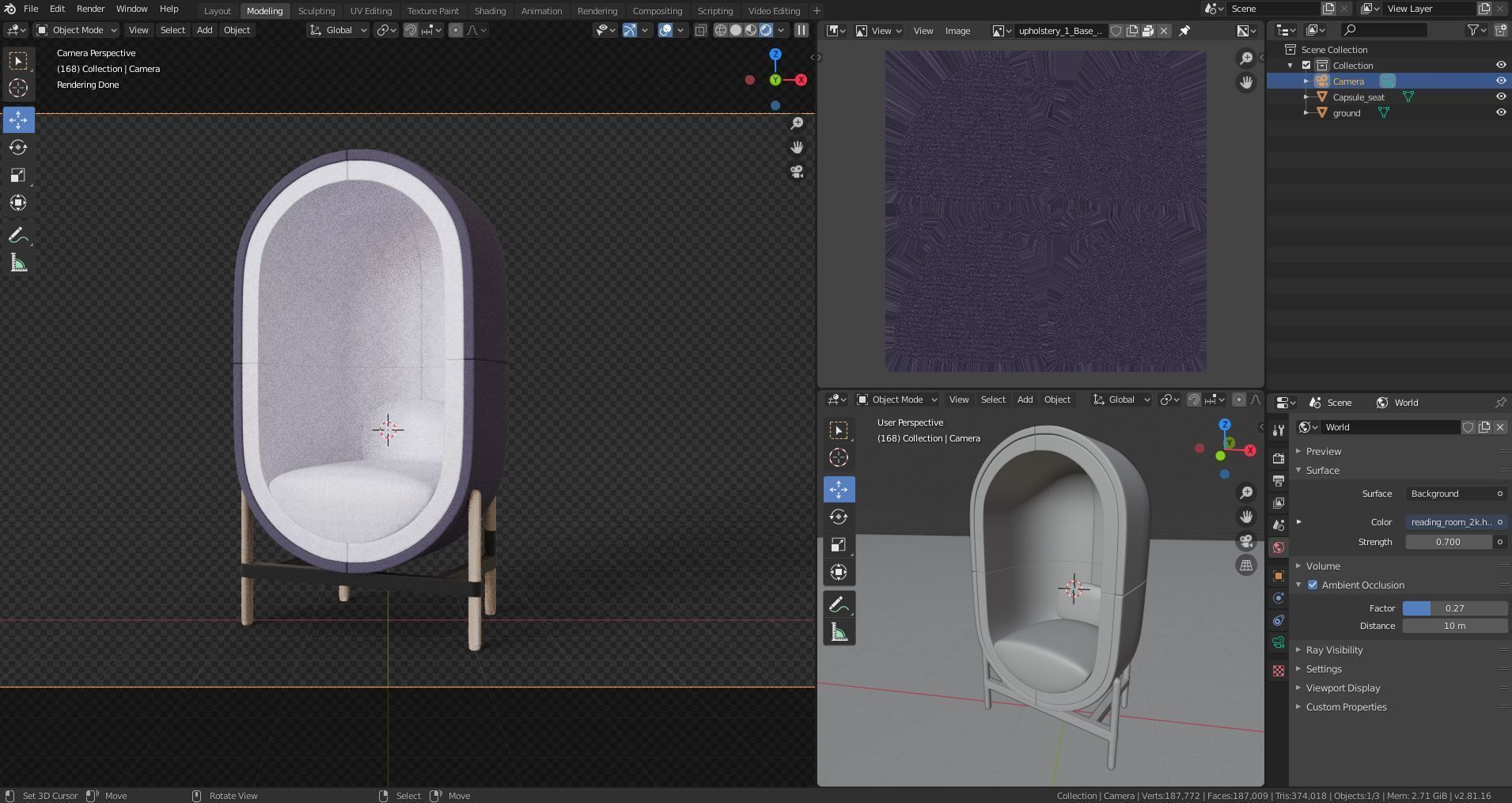Hide the Capsule_seat object in outliner
The height and width of the screenshot is (803, 1512).
click(x=1500, y=97)
